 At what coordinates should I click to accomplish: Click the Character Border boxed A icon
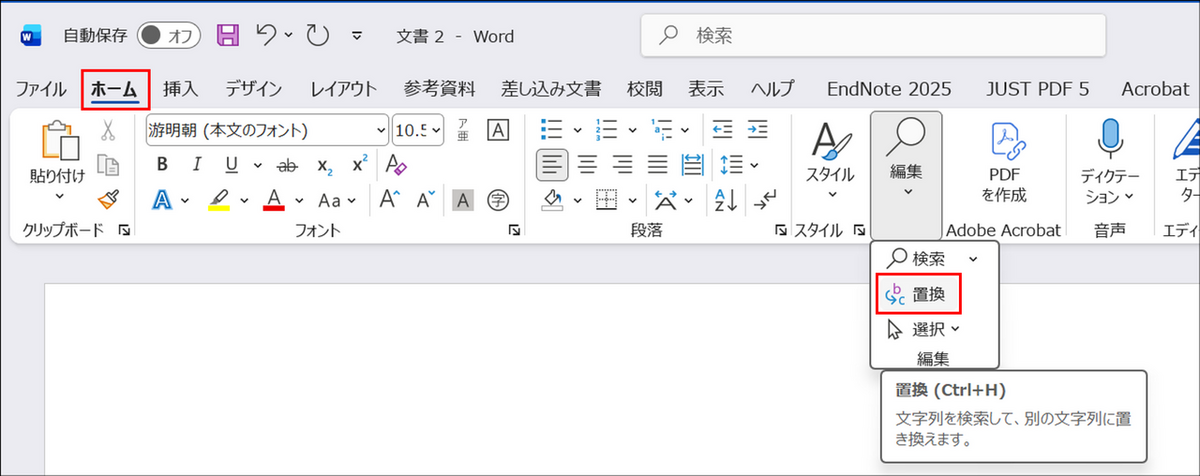pyautogui.click(x=497, y=130)
